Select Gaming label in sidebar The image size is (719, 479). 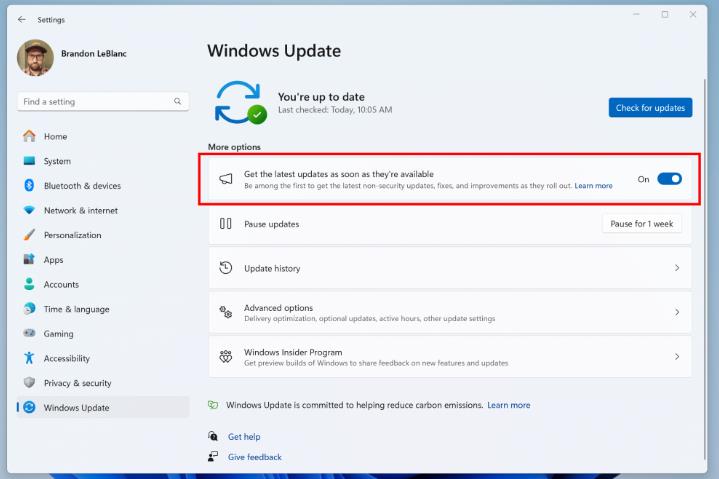58,334
